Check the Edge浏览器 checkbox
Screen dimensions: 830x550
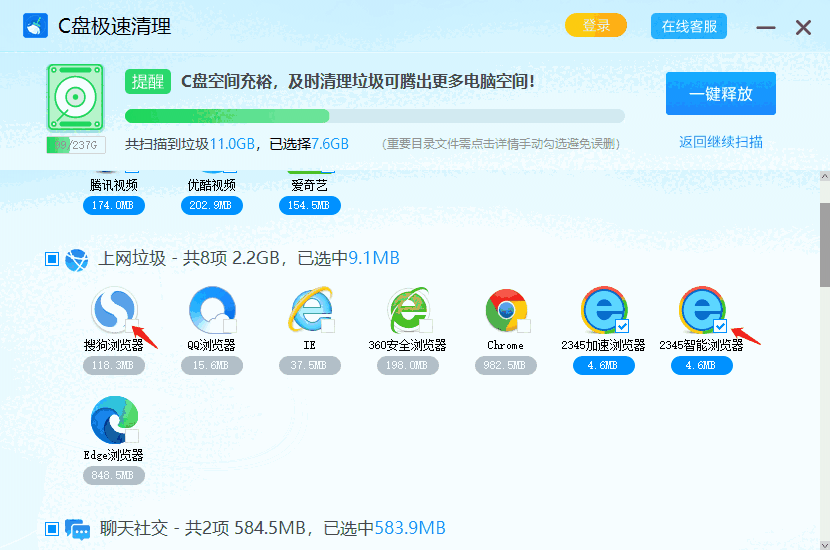132,436
